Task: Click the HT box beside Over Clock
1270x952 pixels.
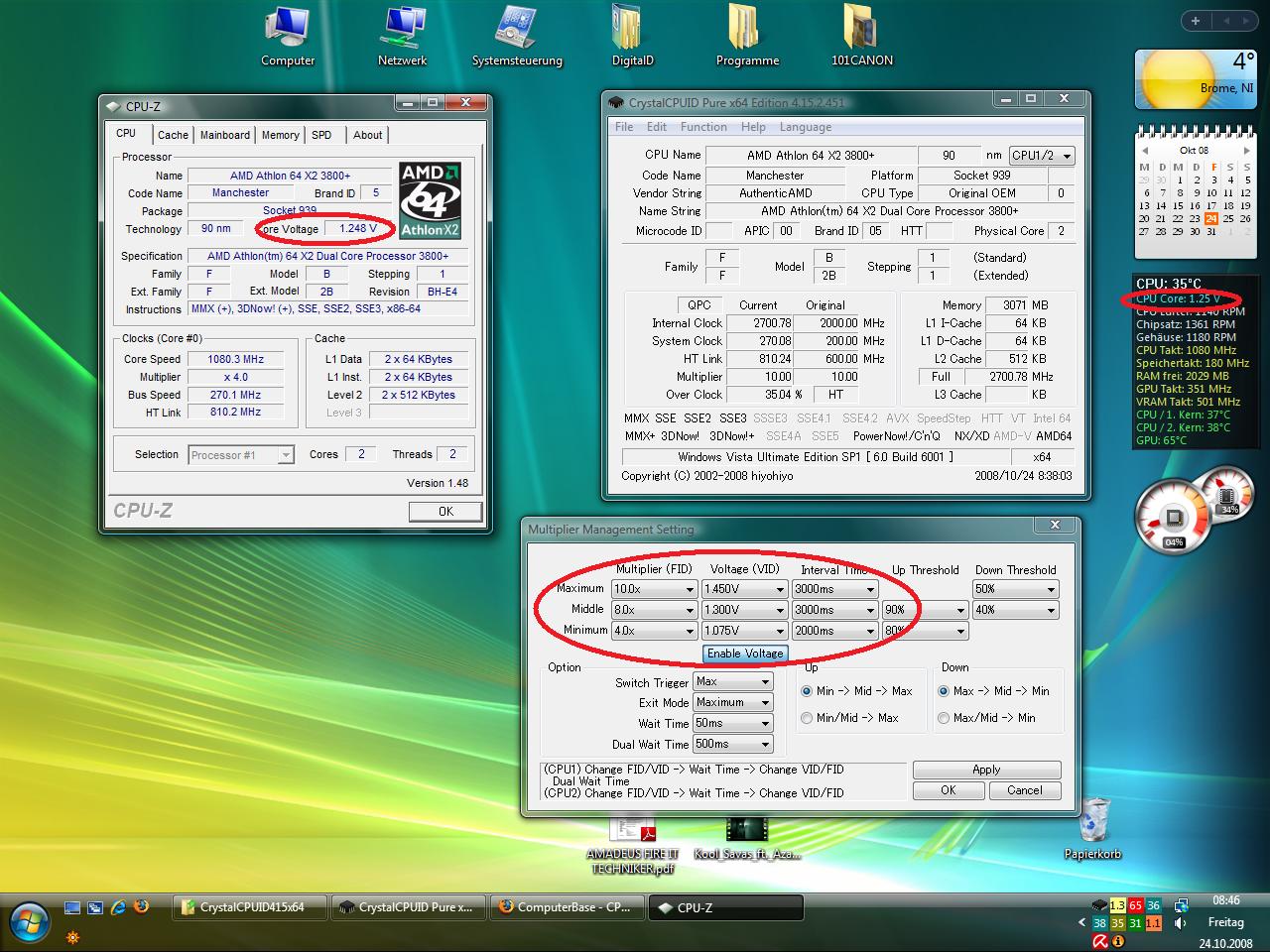Action: tap(835, 395)
